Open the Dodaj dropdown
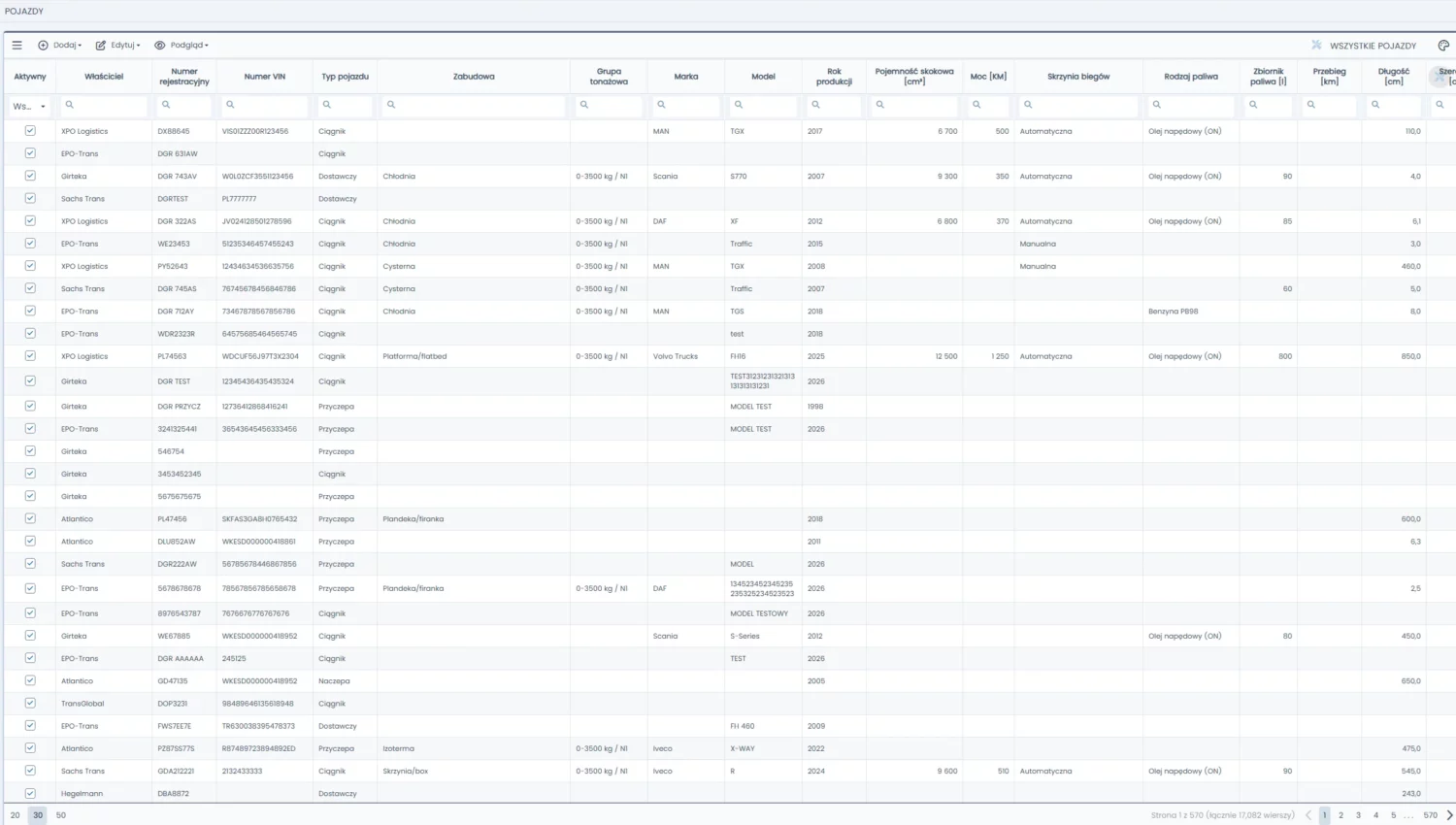 (x=60, y=46)
